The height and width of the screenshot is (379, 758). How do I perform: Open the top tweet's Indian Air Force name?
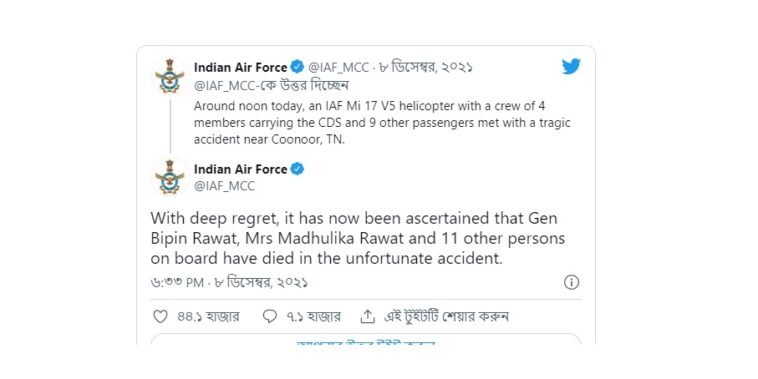241,67
